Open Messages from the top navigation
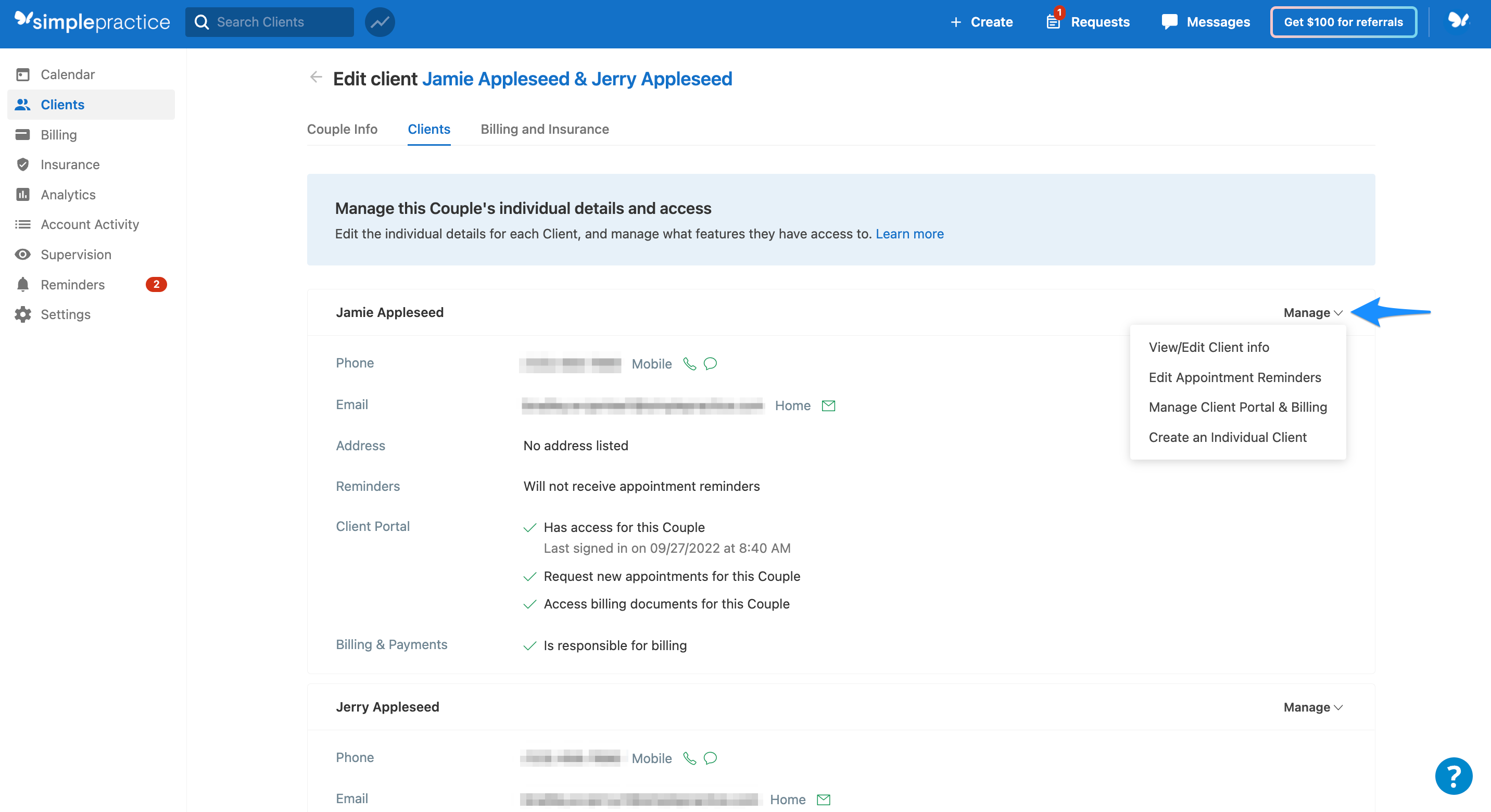Screen dimensions: 1491x812 tap(1206, 21)
